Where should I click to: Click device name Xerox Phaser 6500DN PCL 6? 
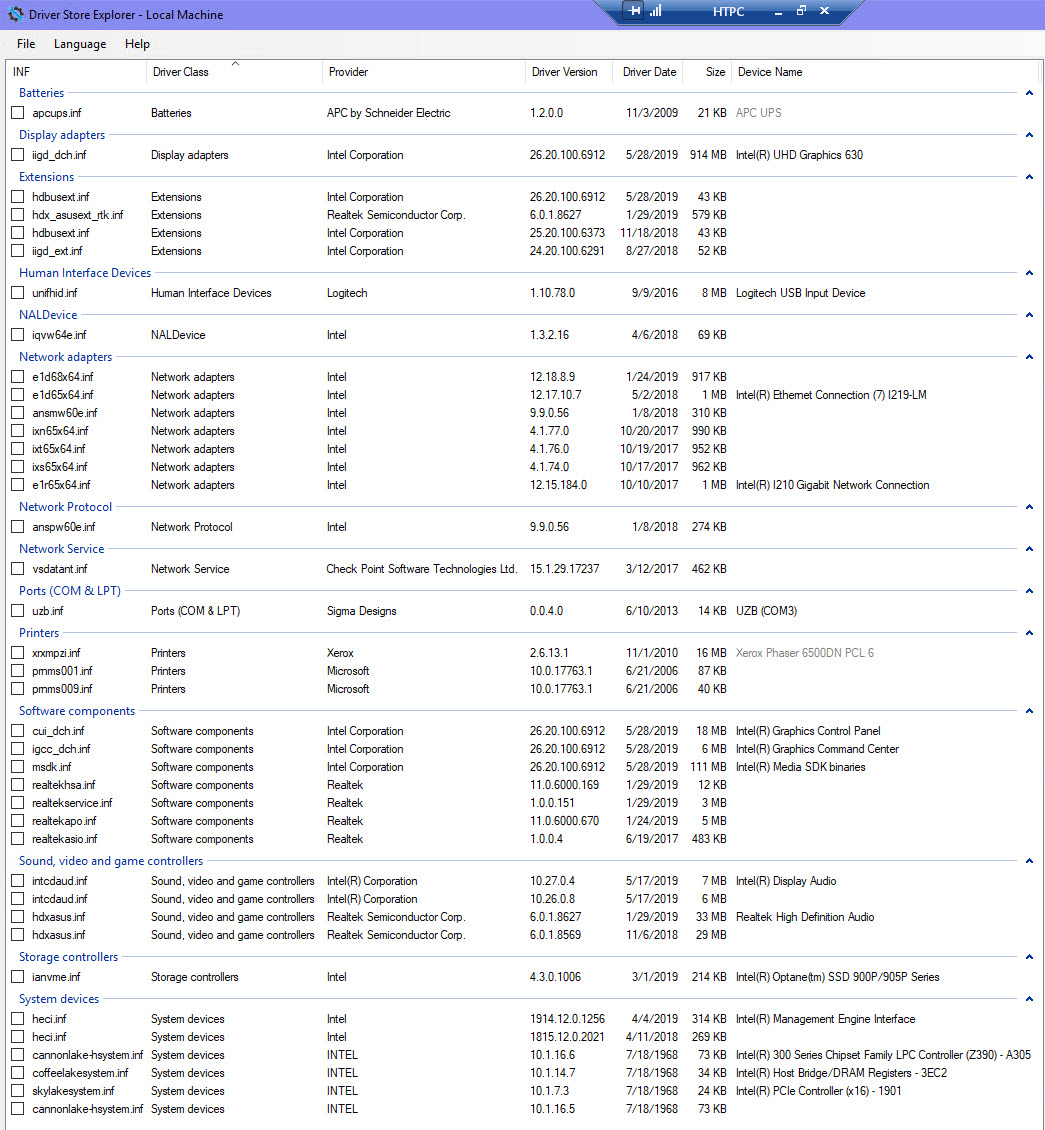click(805, 653)
